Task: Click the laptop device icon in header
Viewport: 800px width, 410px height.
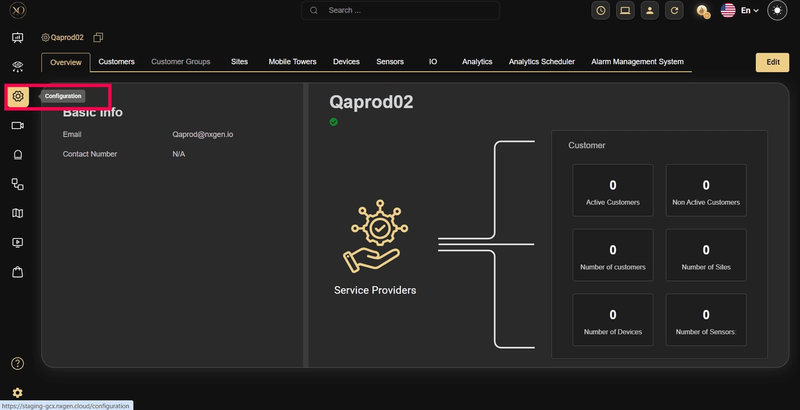Action: tap(625, 10)
